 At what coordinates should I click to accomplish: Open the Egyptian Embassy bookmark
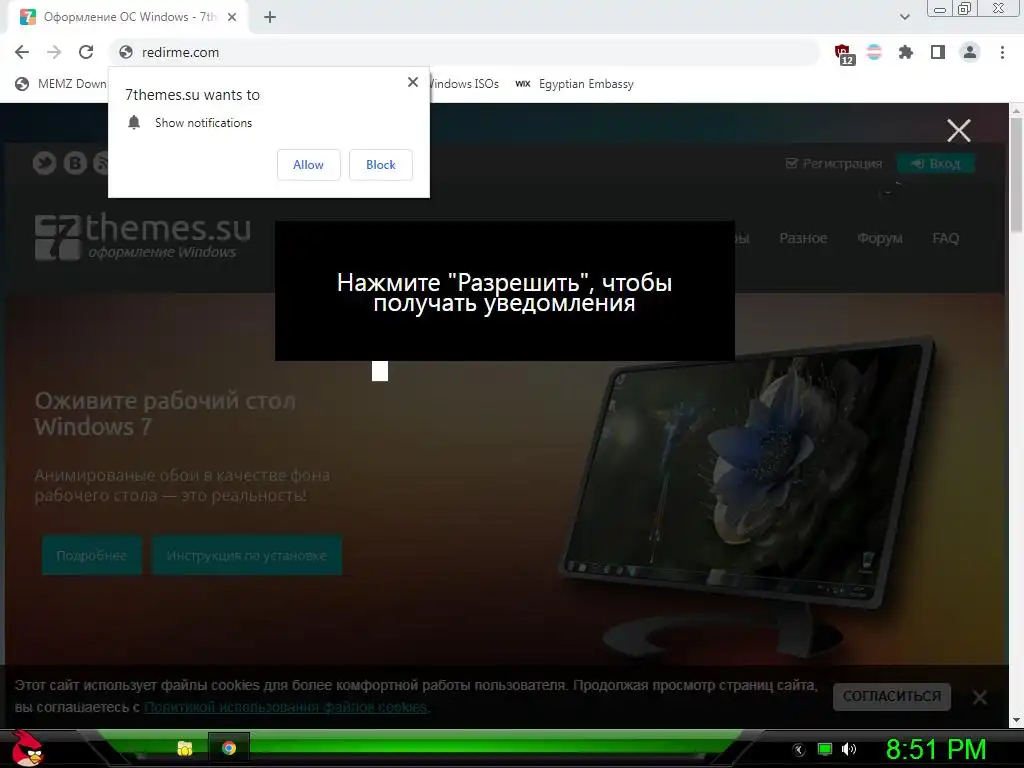[x=575, y=84]
